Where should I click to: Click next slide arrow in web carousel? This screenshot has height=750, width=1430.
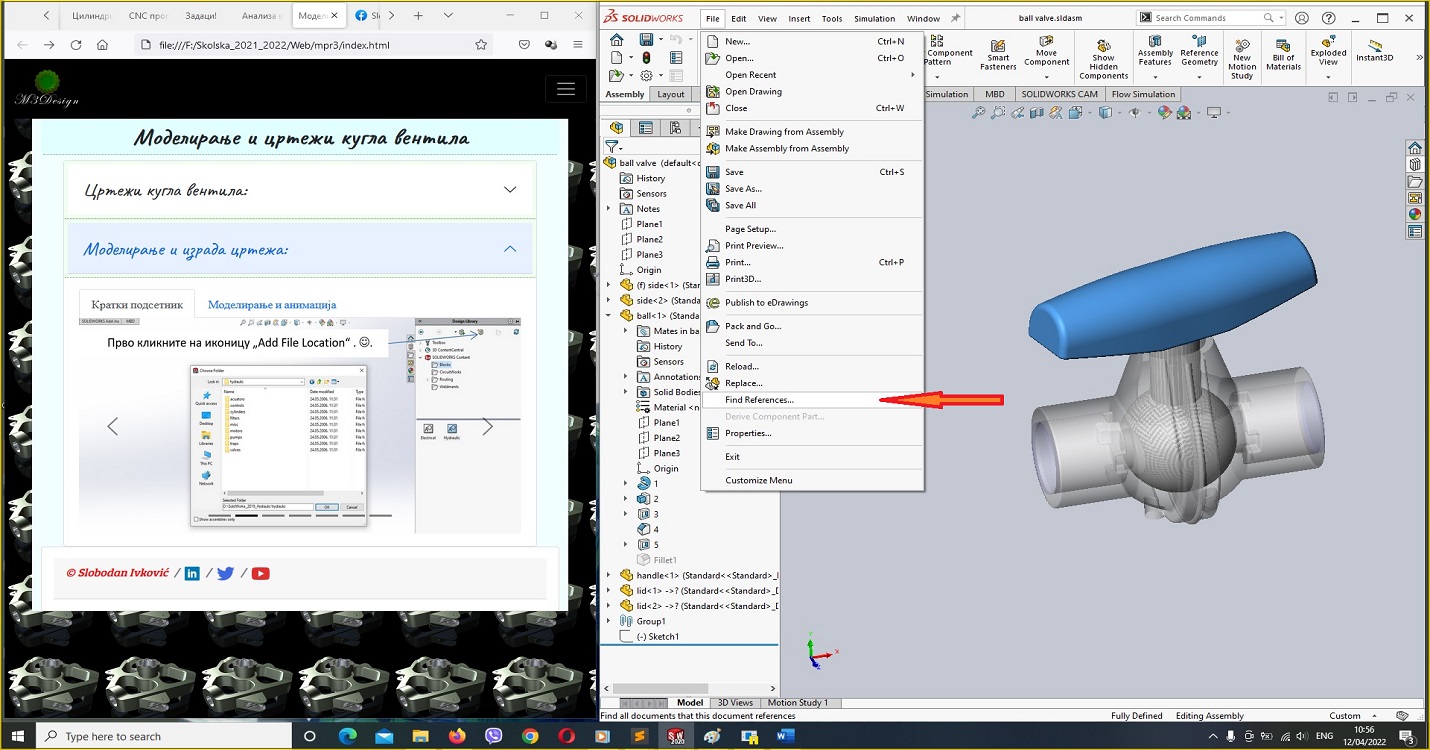click(x=487, y=427)
